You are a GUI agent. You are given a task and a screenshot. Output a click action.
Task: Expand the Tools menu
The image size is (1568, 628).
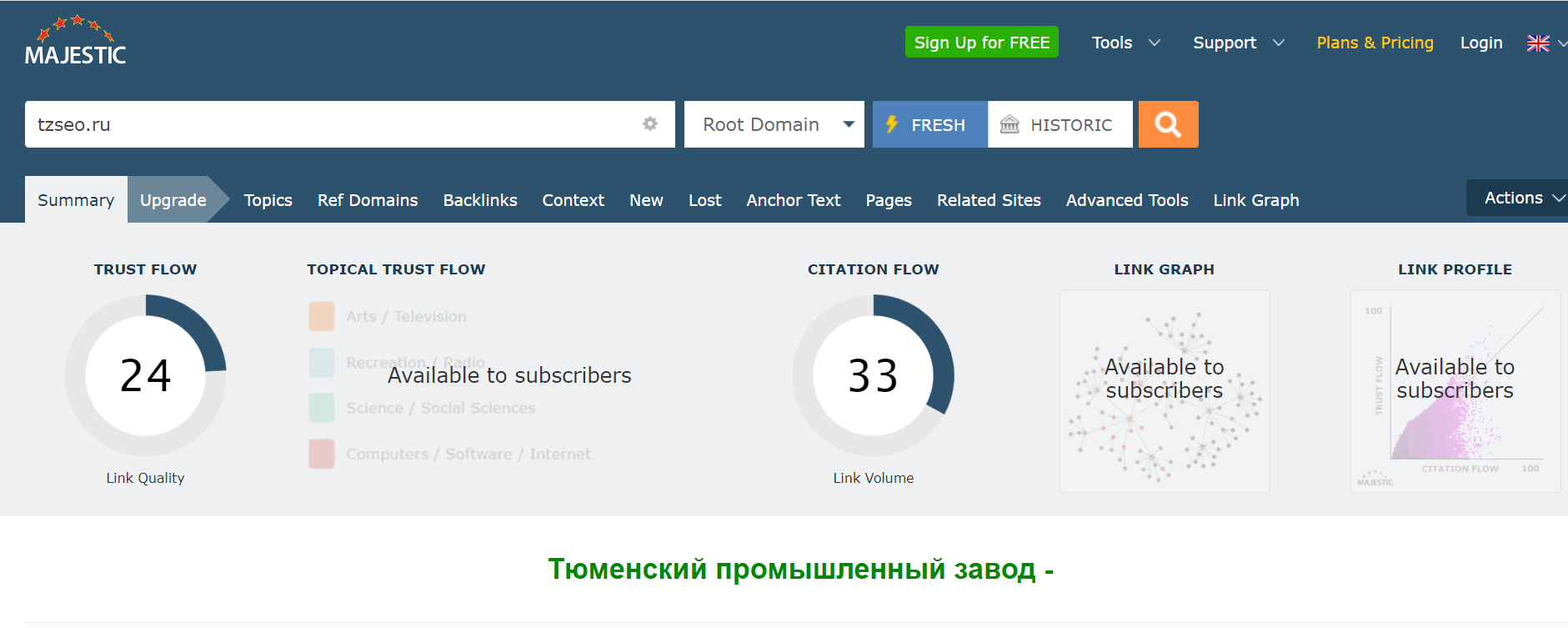pos(1125,43)
